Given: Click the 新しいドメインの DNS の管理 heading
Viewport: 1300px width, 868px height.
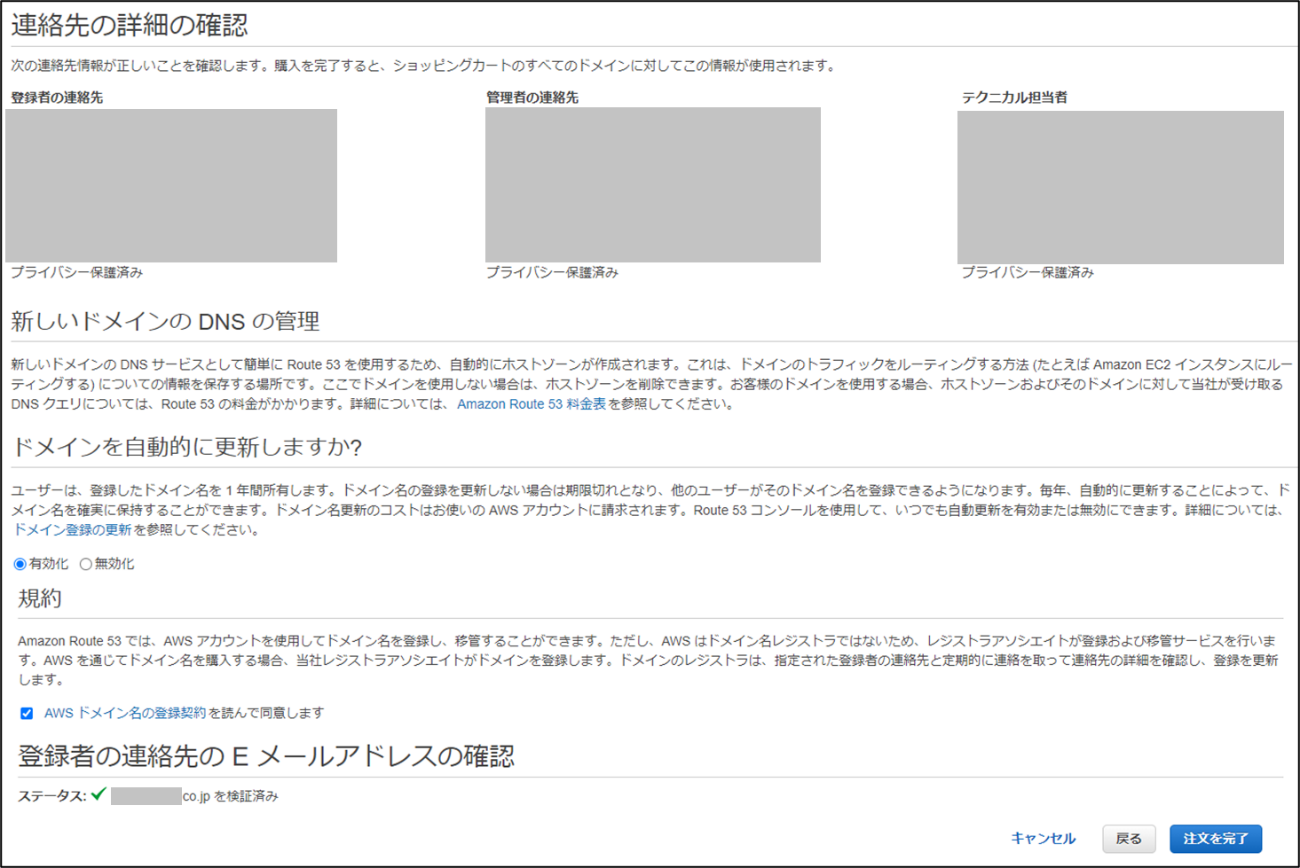Looking at the screenshot, I should [165, 322].
